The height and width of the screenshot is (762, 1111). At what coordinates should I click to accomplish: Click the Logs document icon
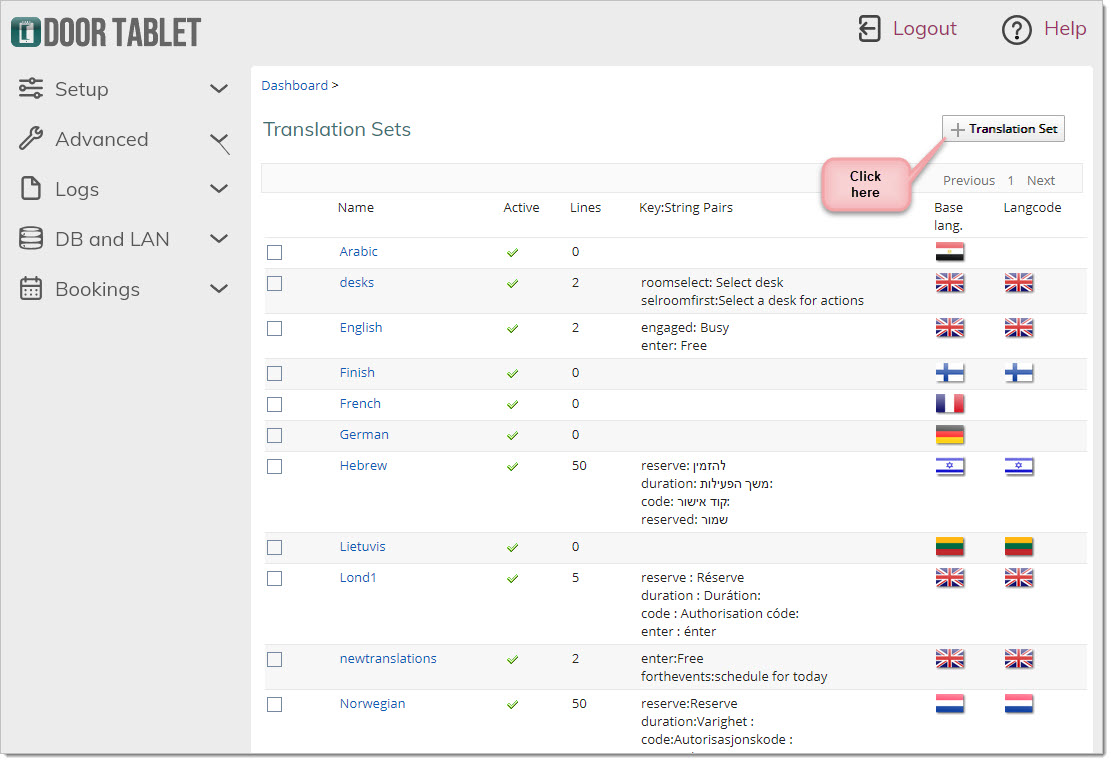pos(30,189)
